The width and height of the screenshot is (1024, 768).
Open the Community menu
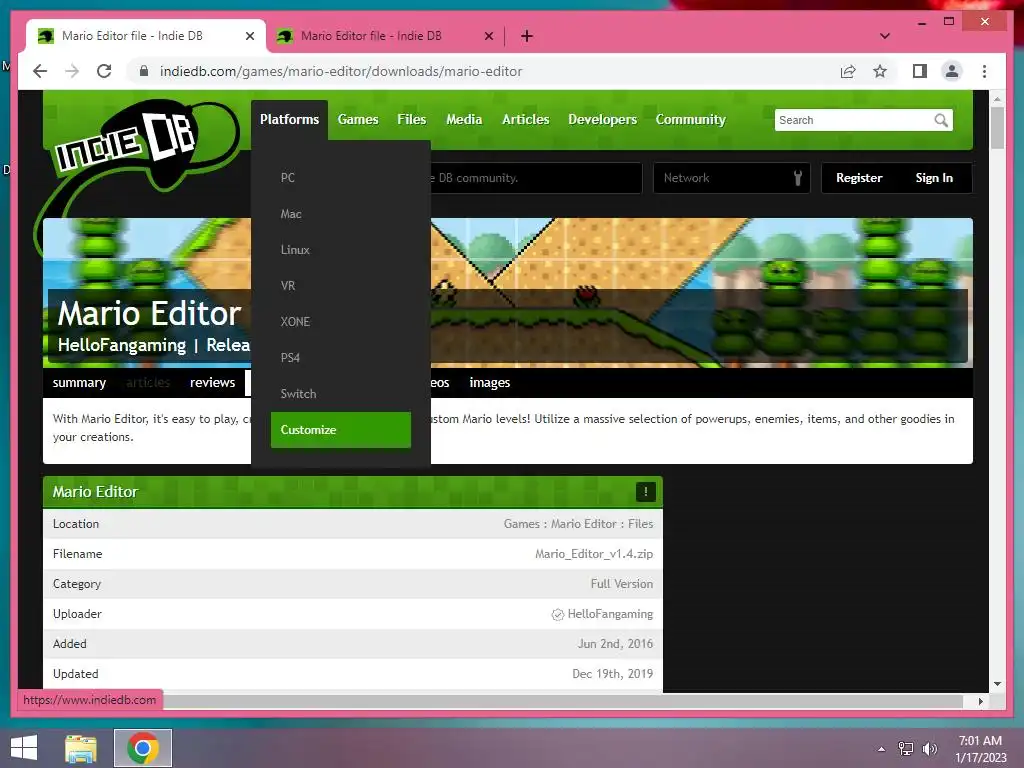click(690, 120)
